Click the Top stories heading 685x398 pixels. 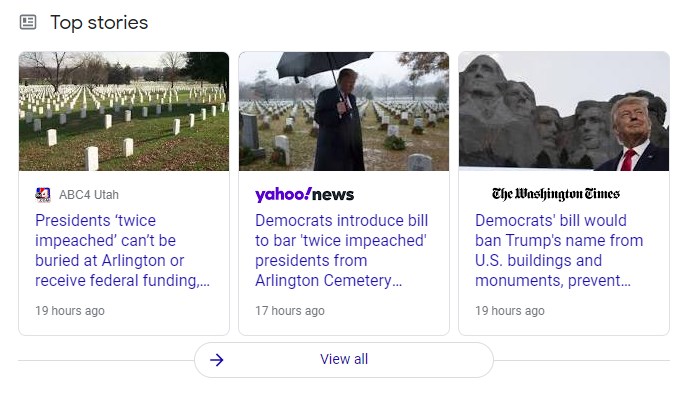(99, 23)
